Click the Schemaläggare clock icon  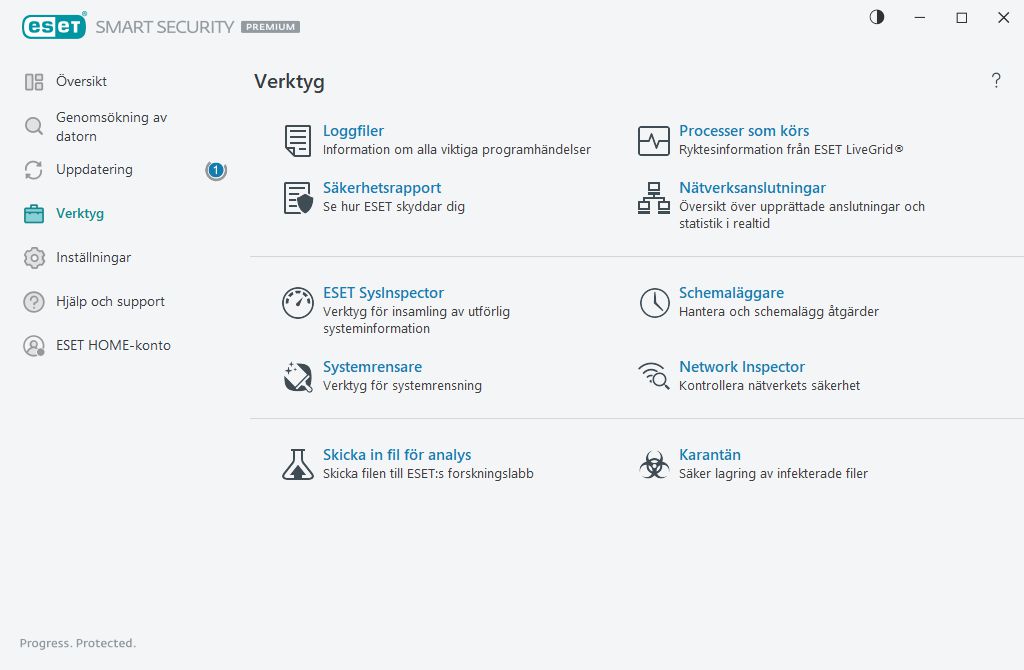click(654, 303)
